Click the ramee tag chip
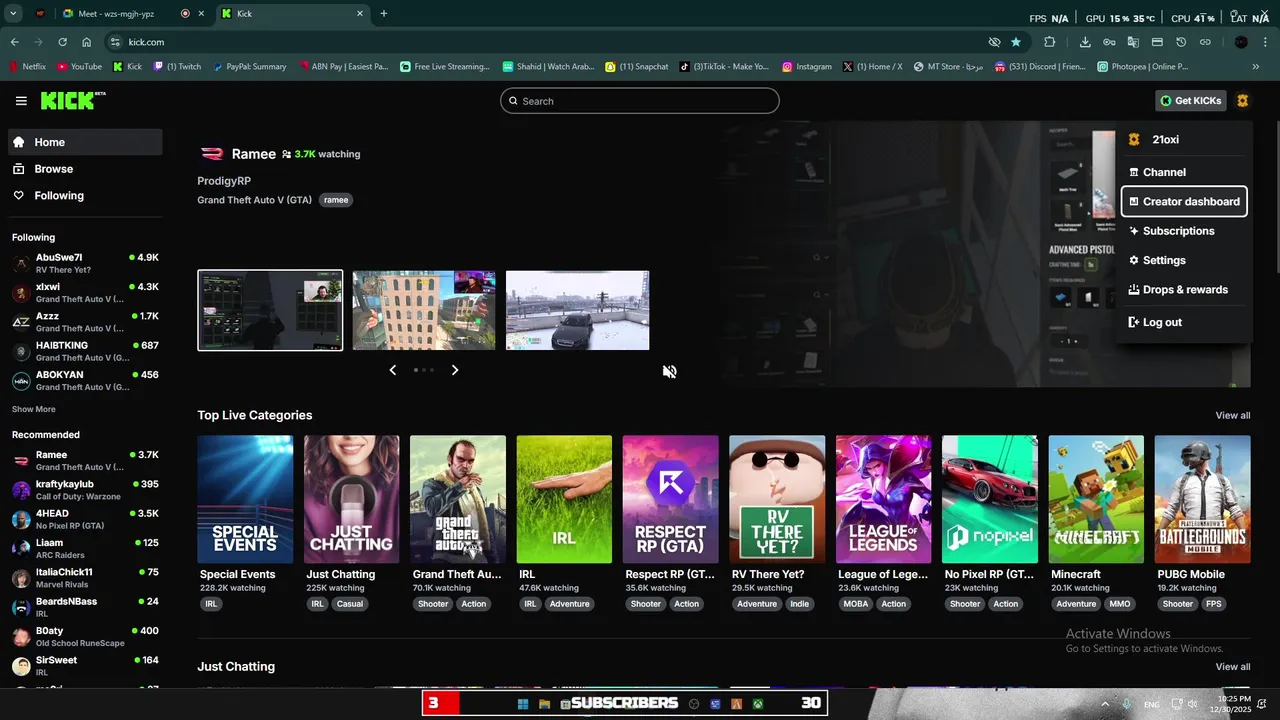 pyautogui.click(x=336, y=200)
